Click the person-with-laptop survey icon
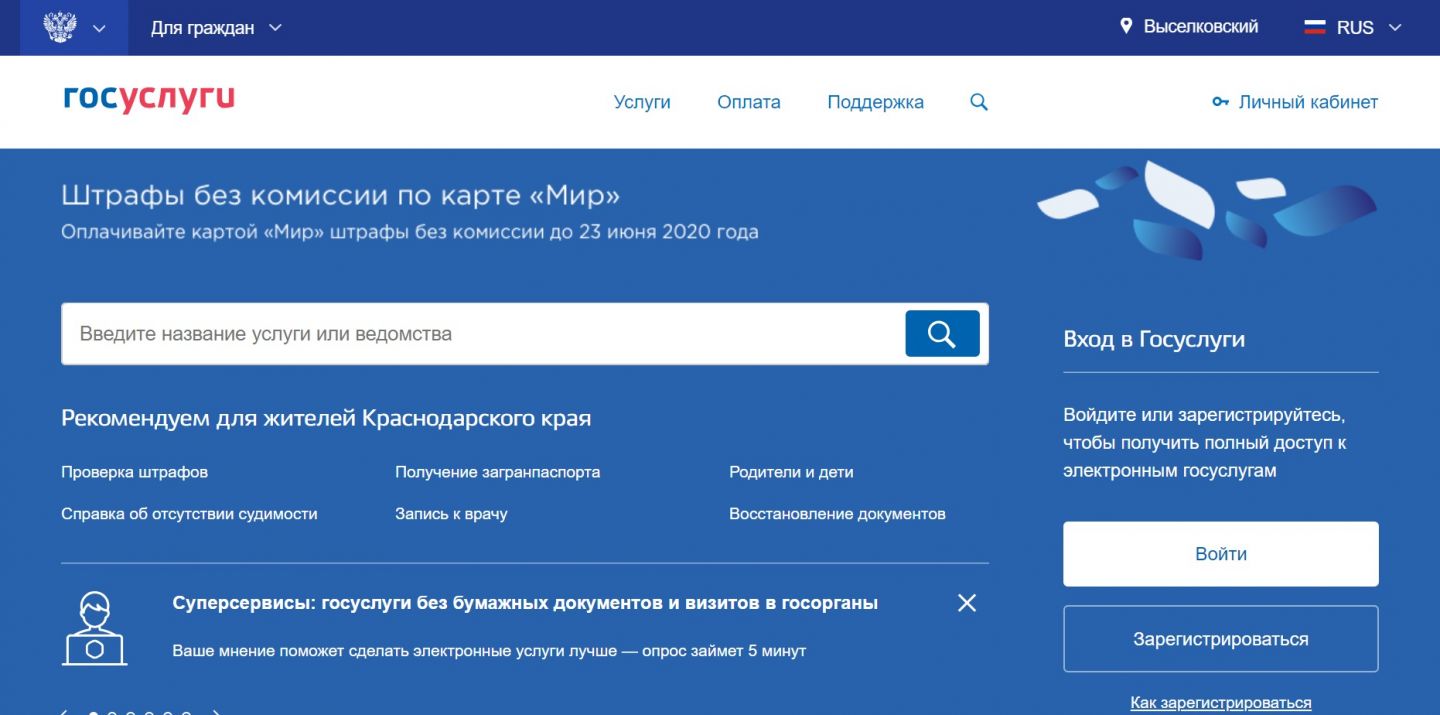Screen dimensions: 1440x715 click(x=95, y=628)
